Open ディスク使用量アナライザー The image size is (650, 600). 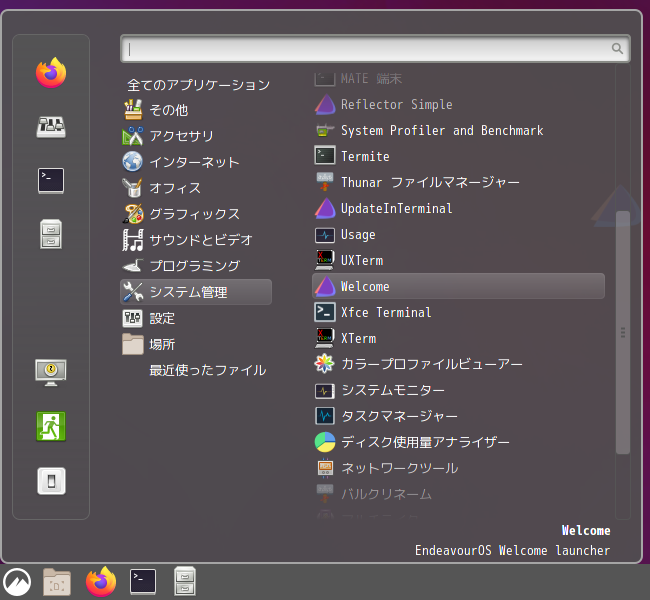pyautogui.click(x=458, y=442)
